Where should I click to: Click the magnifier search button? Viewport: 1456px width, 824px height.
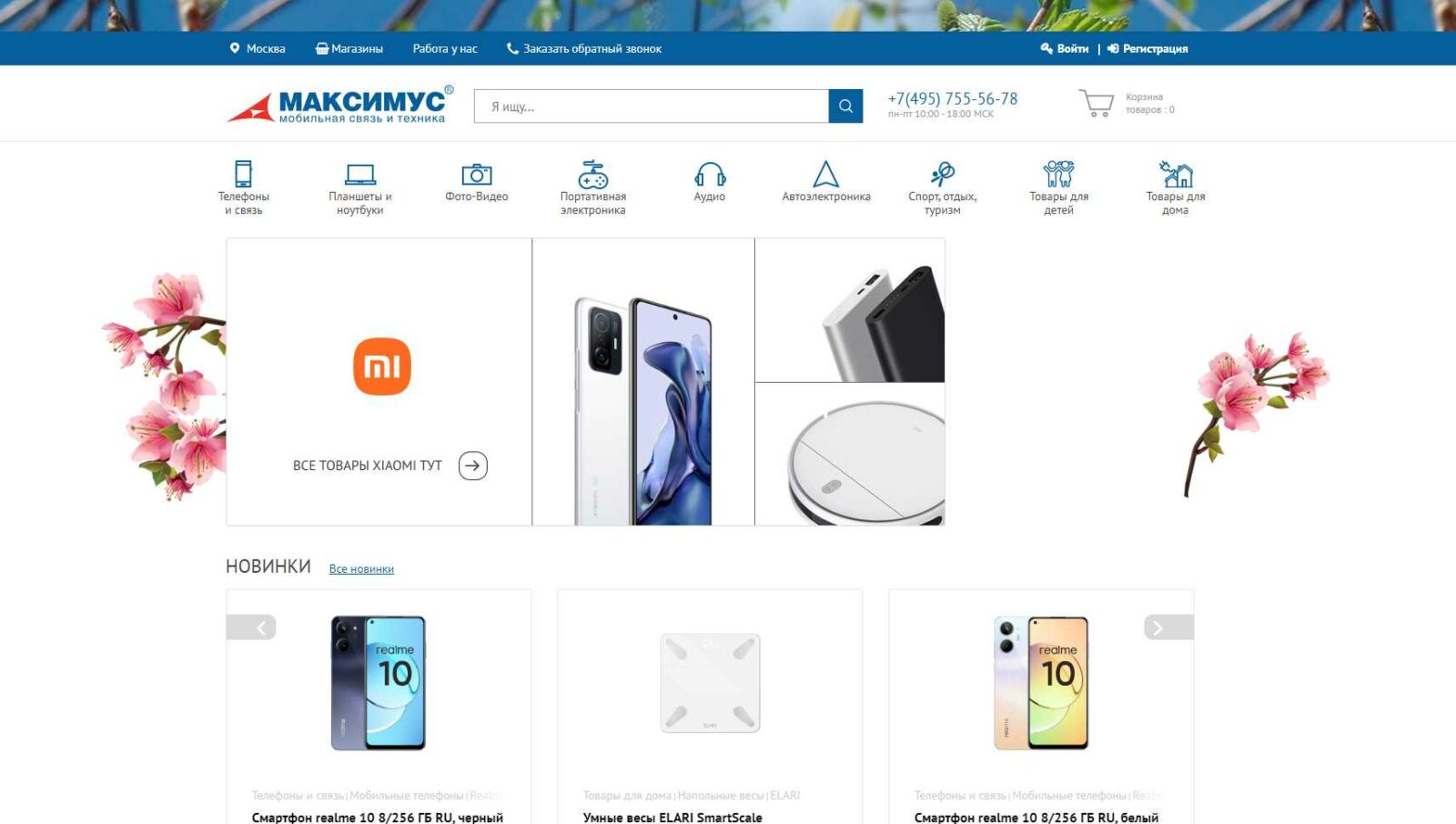845,106
